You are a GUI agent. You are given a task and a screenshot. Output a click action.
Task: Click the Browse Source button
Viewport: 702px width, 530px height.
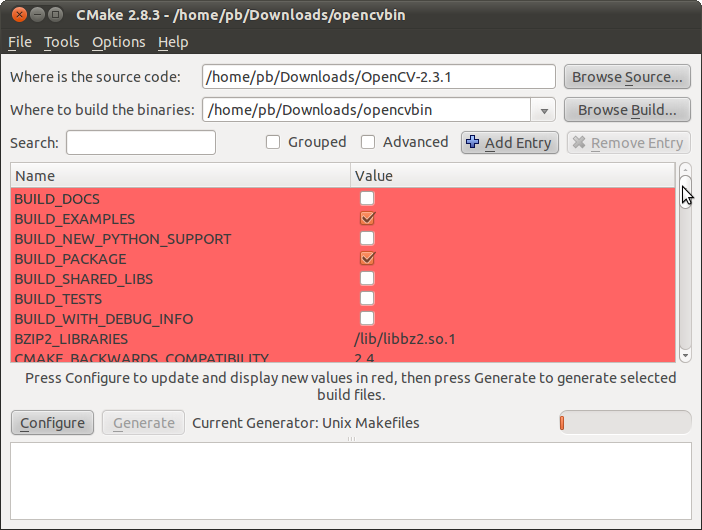[627, 77]
